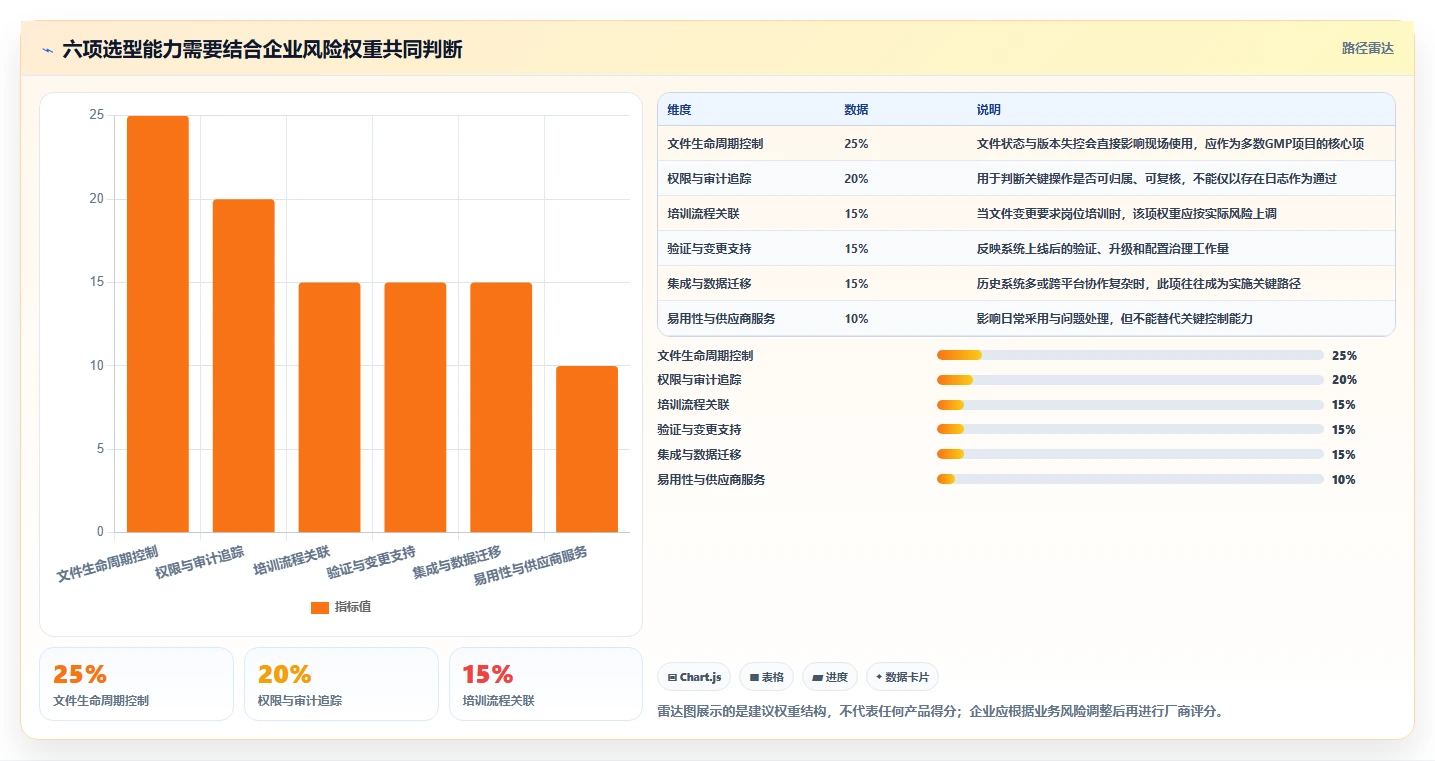The width and height of the screenshot is (1435, 761).
Task: Click description starting 影响日常采用与问题处理
Action: (x=1115, y=319)
